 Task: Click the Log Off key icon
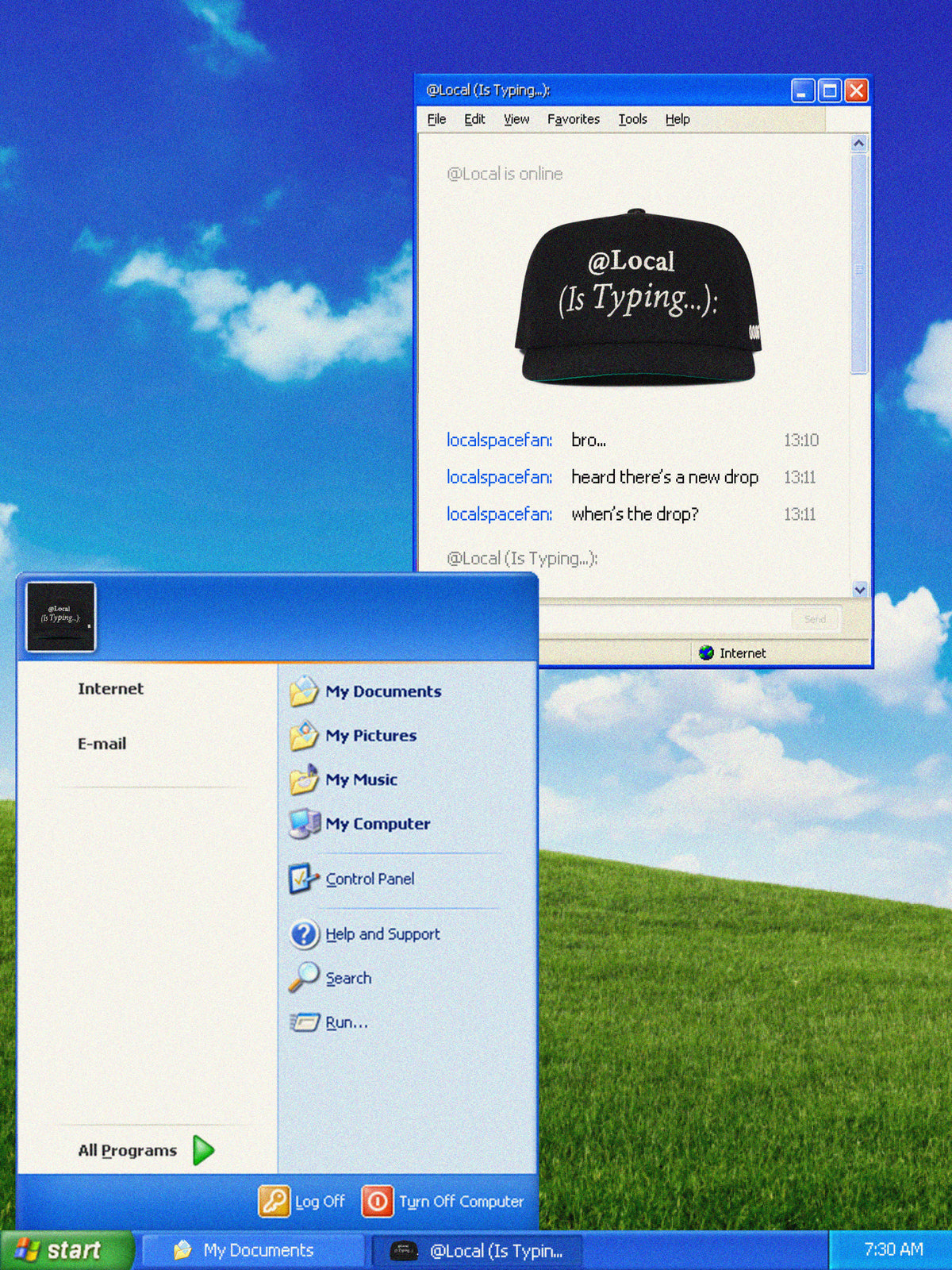pyautogui.click(x=274, y=1201)
